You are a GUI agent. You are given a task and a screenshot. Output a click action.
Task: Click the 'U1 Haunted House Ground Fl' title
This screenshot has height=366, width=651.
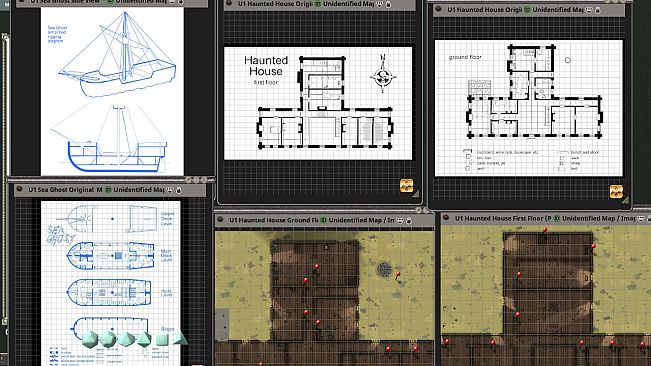coord(274,220)
